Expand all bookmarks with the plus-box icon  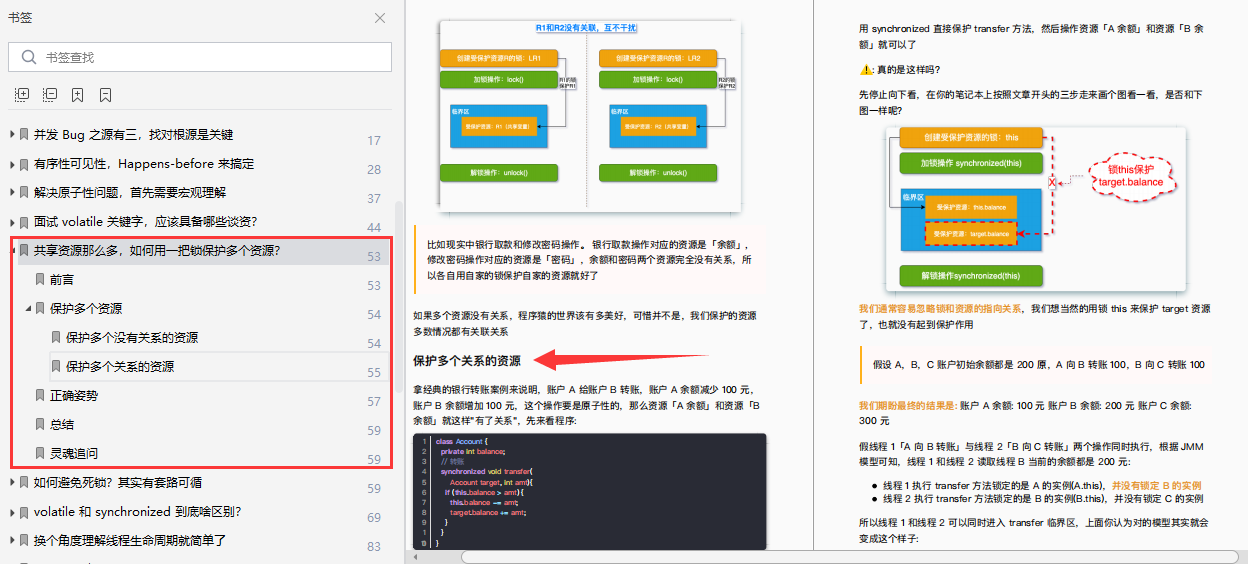point(22,95)
